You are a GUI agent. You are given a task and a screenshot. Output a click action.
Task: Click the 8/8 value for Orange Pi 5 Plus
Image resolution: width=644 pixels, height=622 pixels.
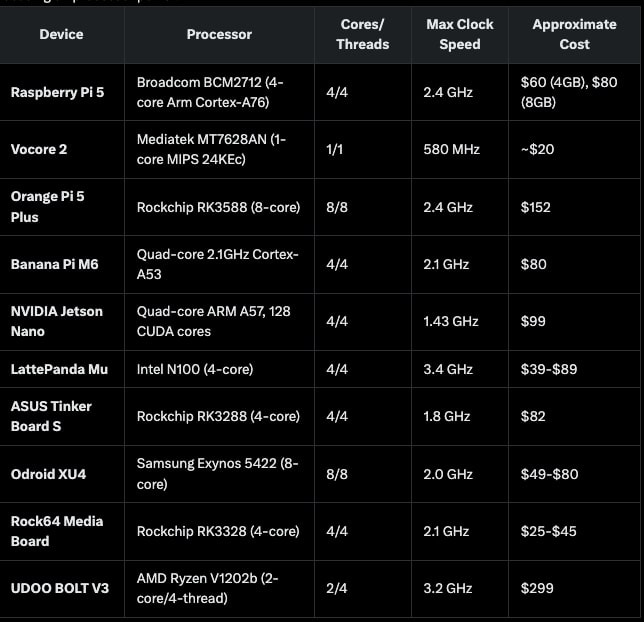[x=337, y=207]
